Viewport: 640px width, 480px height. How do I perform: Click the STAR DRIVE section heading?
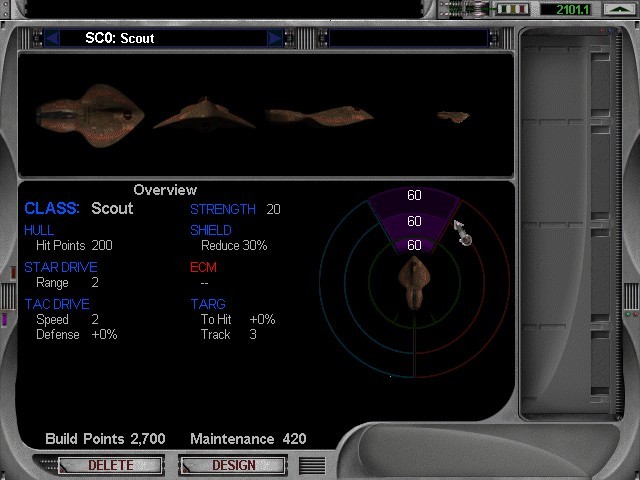coord(61,267)
